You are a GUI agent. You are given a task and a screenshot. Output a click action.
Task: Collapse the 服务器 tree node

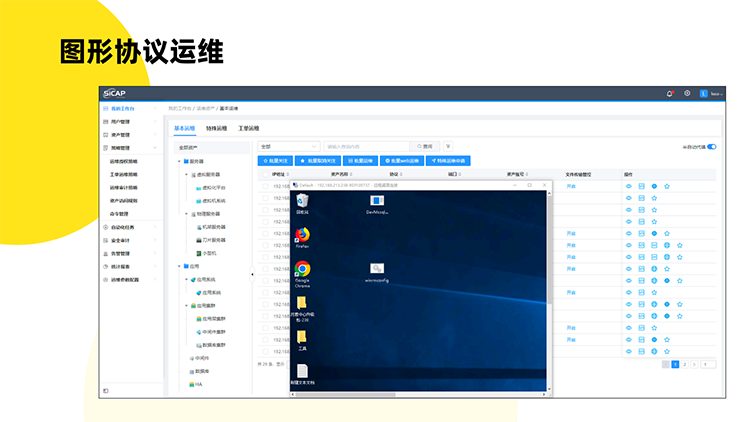coord(180,161)
